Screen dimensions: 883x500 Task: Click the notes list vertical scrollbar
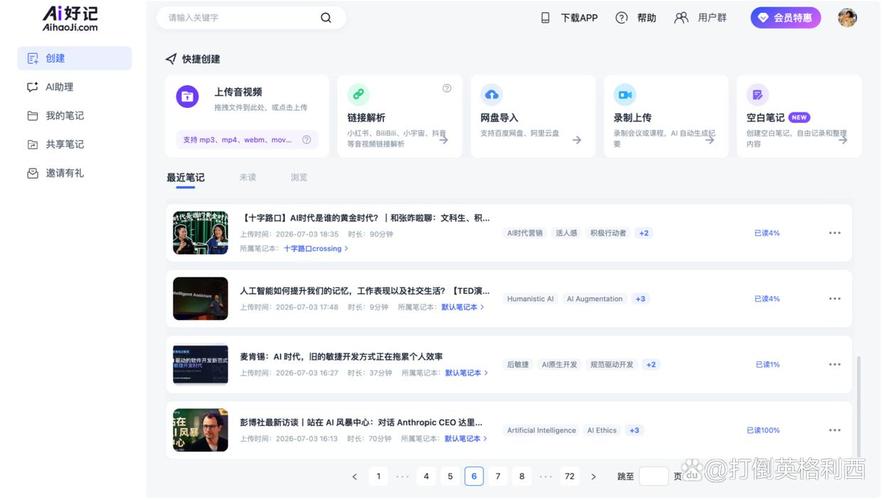(858, 405)
